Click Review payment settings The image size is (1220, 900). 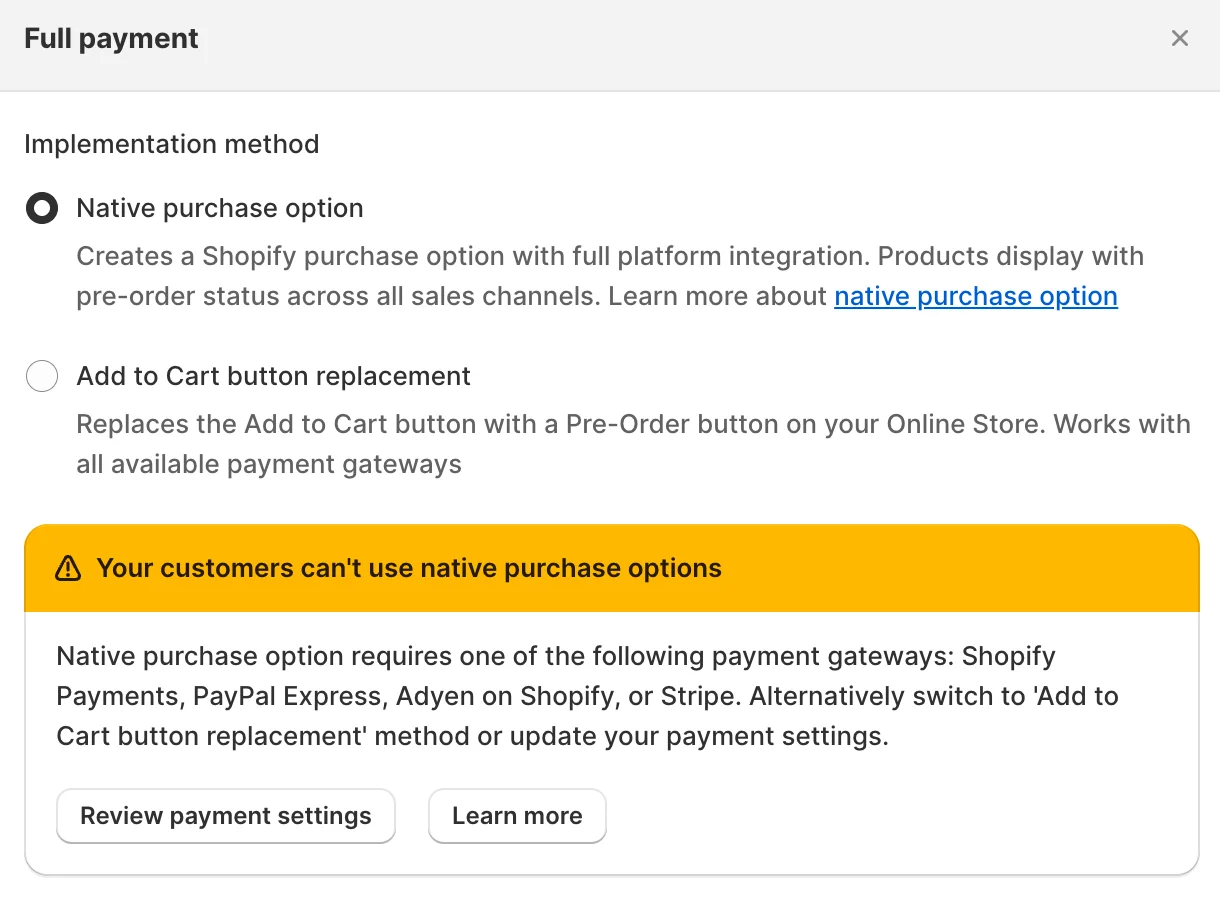225,816
